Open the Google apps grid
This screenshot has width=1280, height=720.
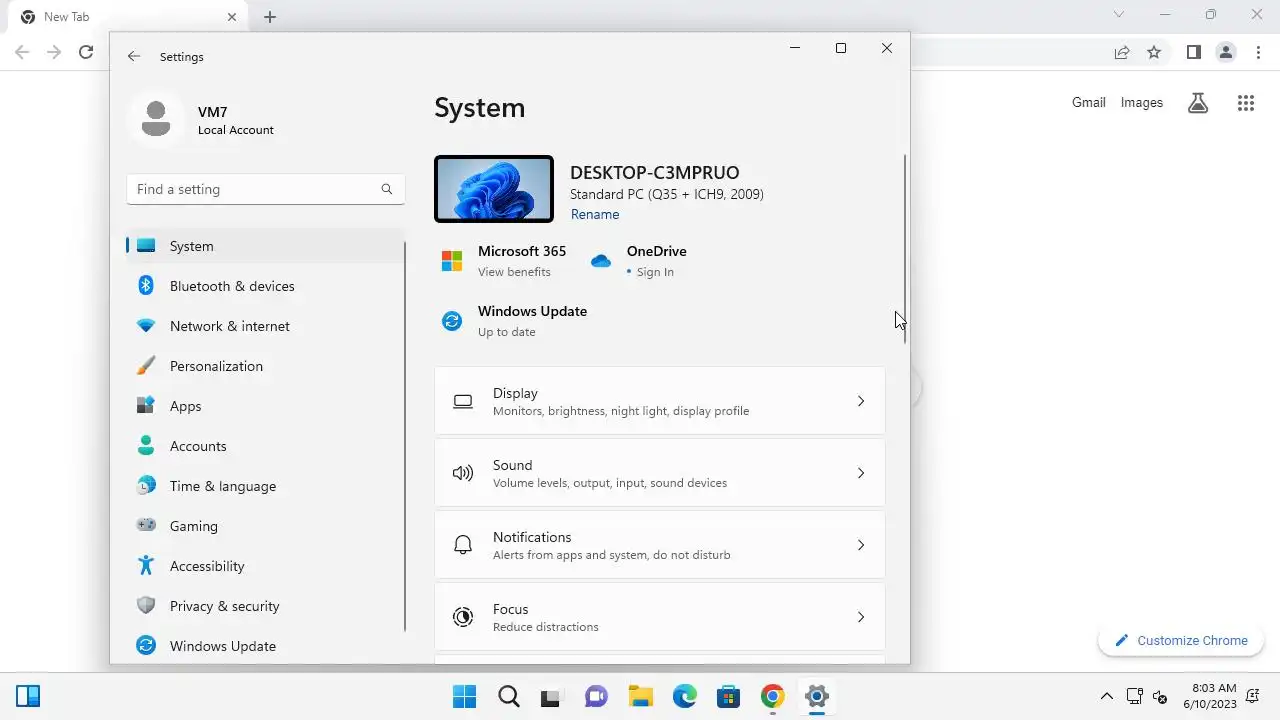point(1246,102)
